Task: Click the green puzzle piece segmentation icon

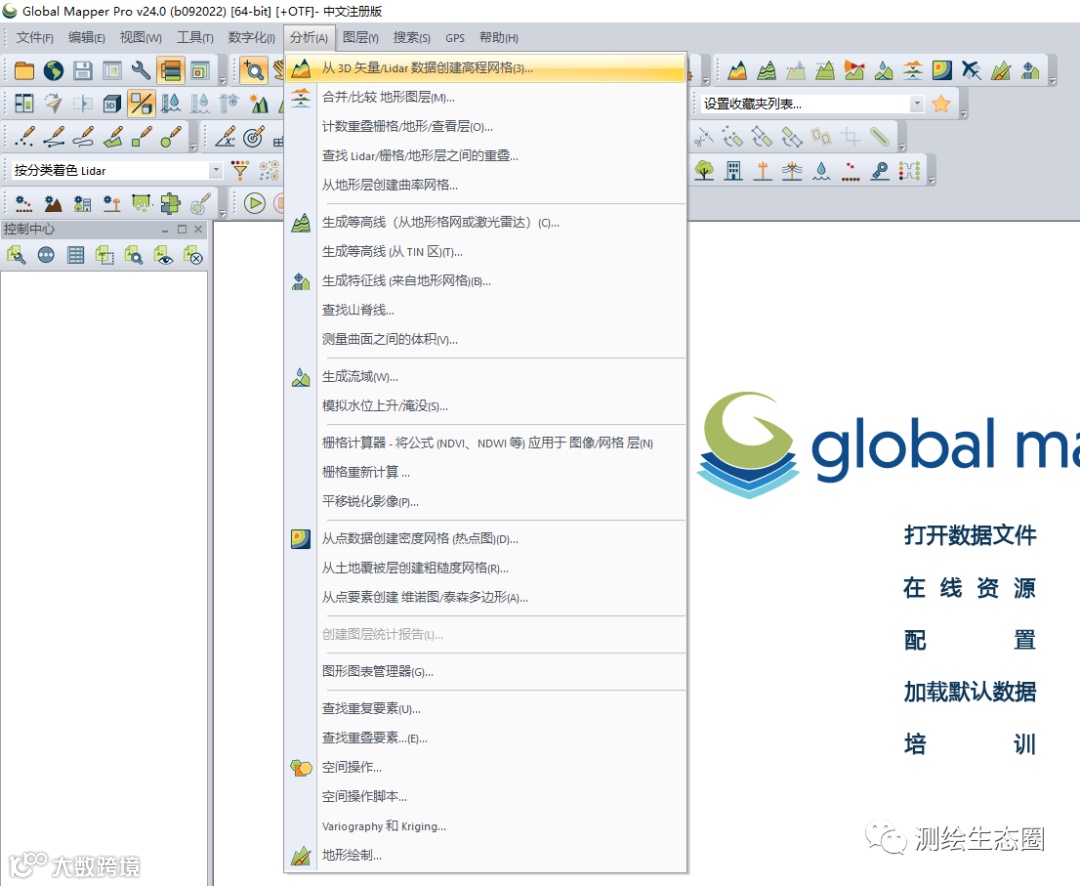Action: [170, 203]
